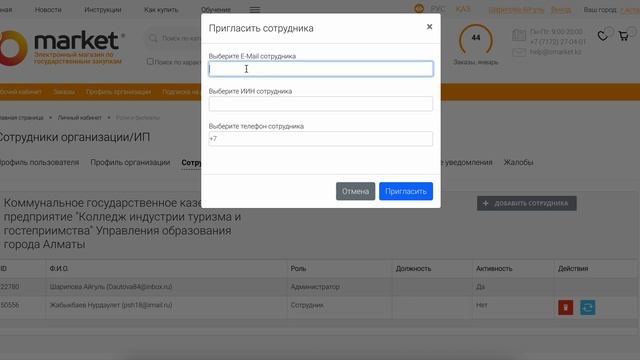This screenshot has width=640, height=360.
Task: Switch to Профиль пользователя tab
Action: click(x=39, y=162)
